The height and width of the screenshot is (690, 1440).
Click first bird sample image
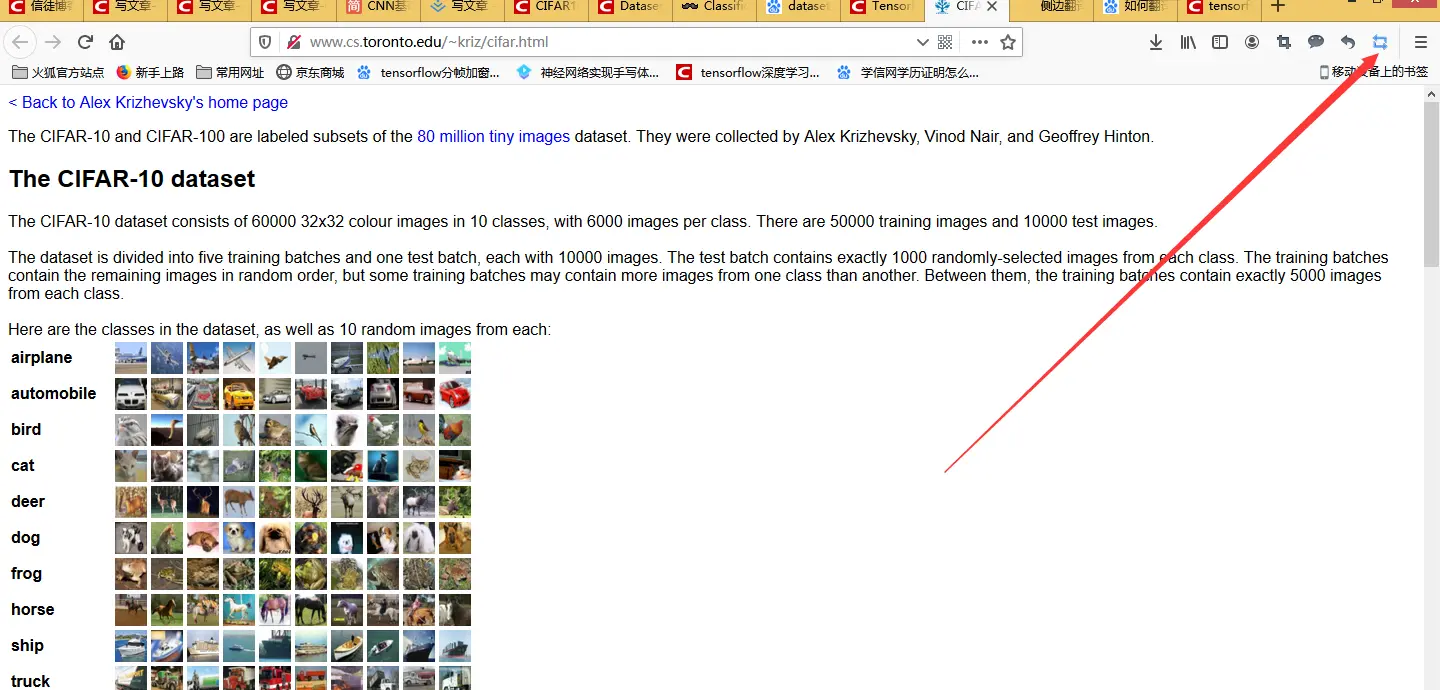pos(131,430)
